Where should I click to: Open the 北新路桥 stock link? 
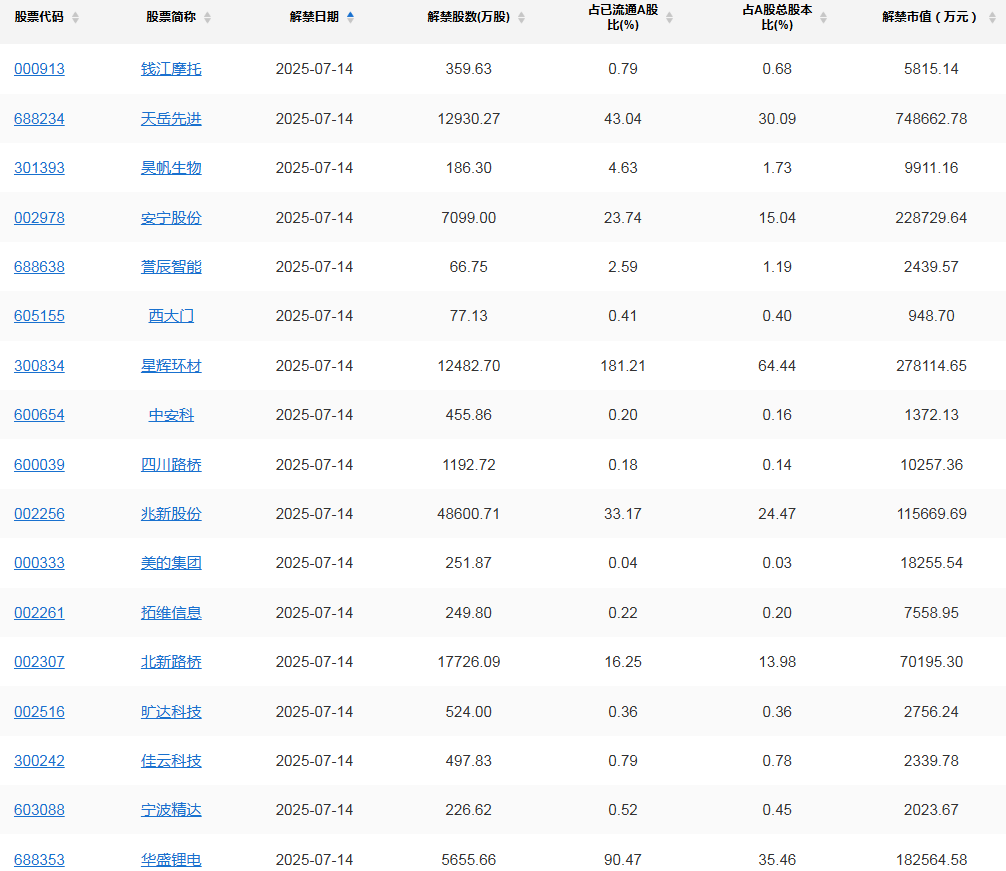click(x=171, y=662)
